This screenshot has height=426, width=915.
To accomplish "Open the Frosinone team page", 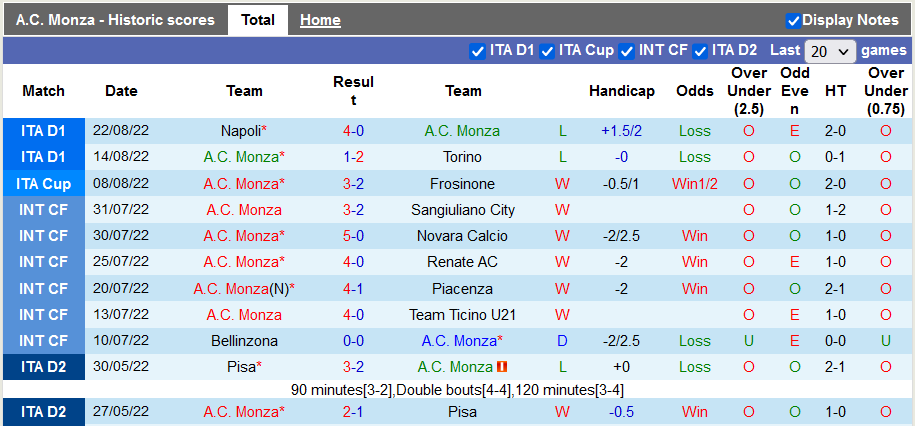I will tap(462, 184).
